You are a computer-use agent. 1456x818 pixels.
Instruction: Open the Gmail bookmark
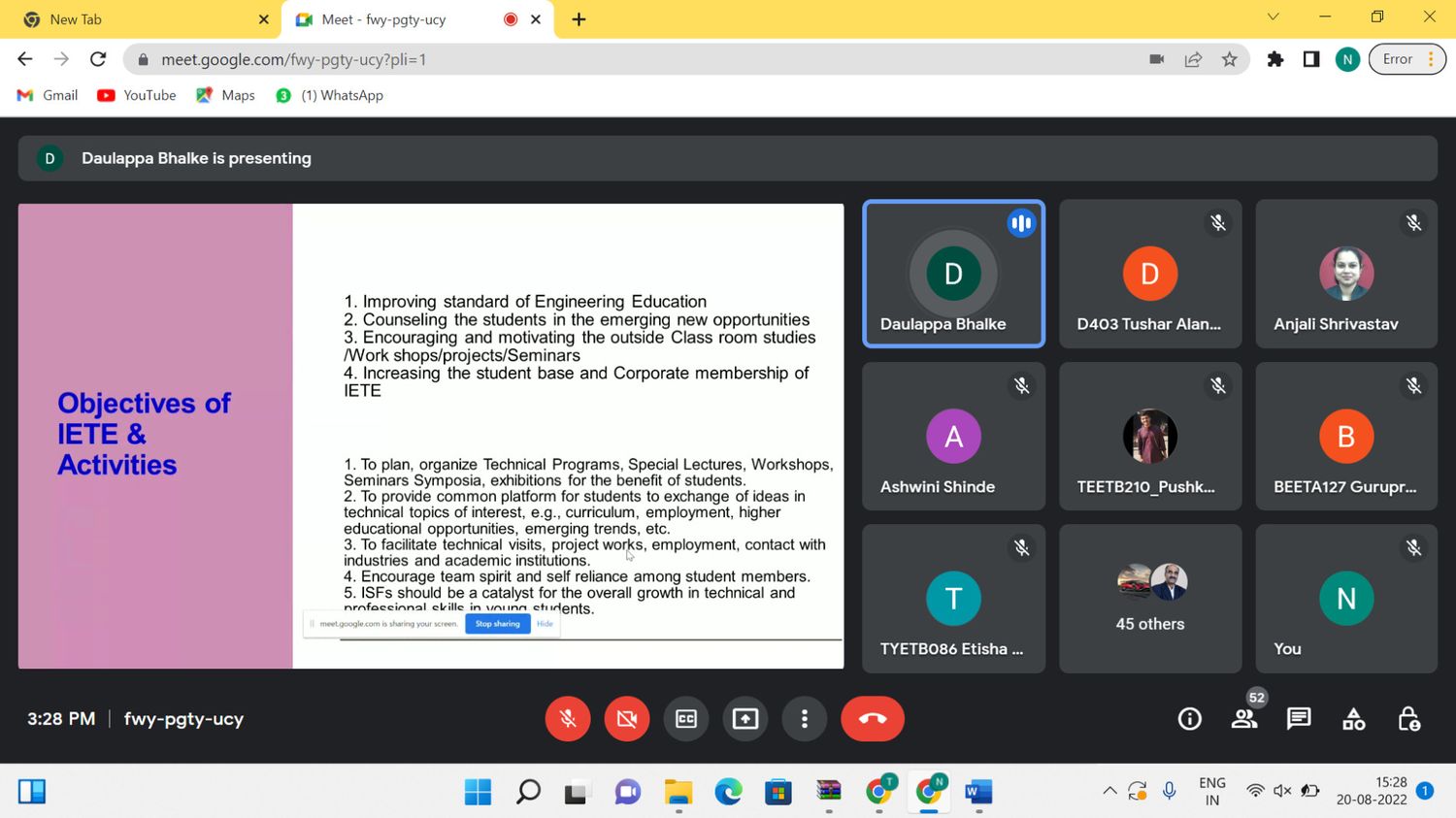click(48, 95)
